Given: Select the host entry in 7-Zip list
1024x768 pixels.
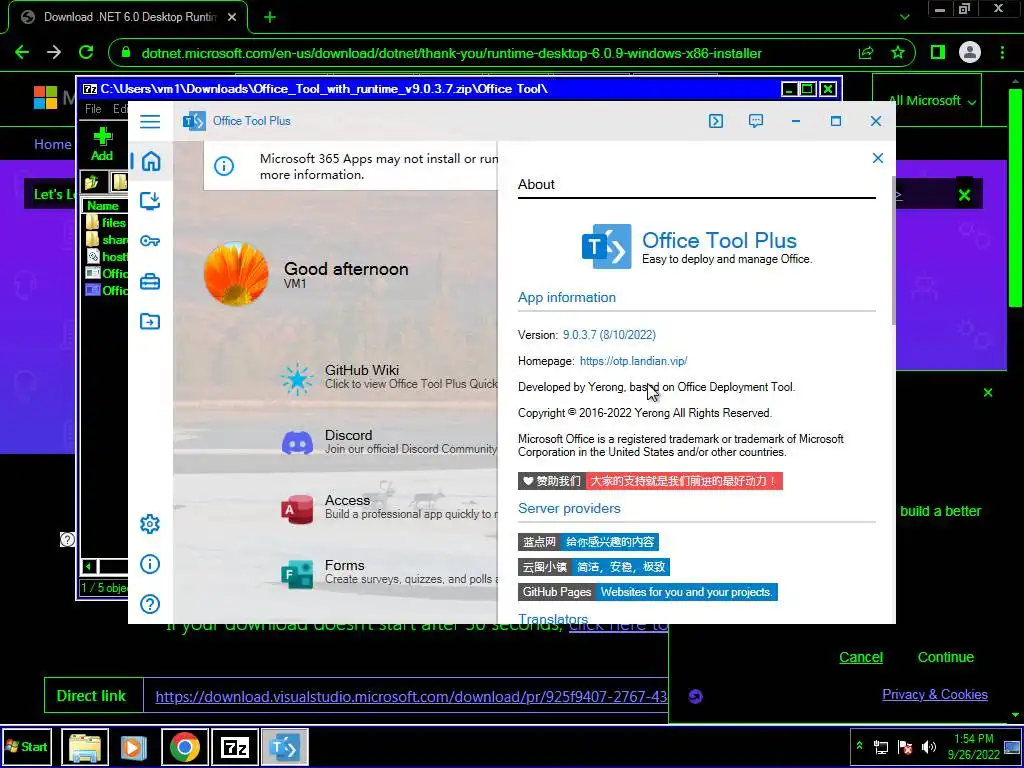Looking at the screenshot, I should click(106, 257).
